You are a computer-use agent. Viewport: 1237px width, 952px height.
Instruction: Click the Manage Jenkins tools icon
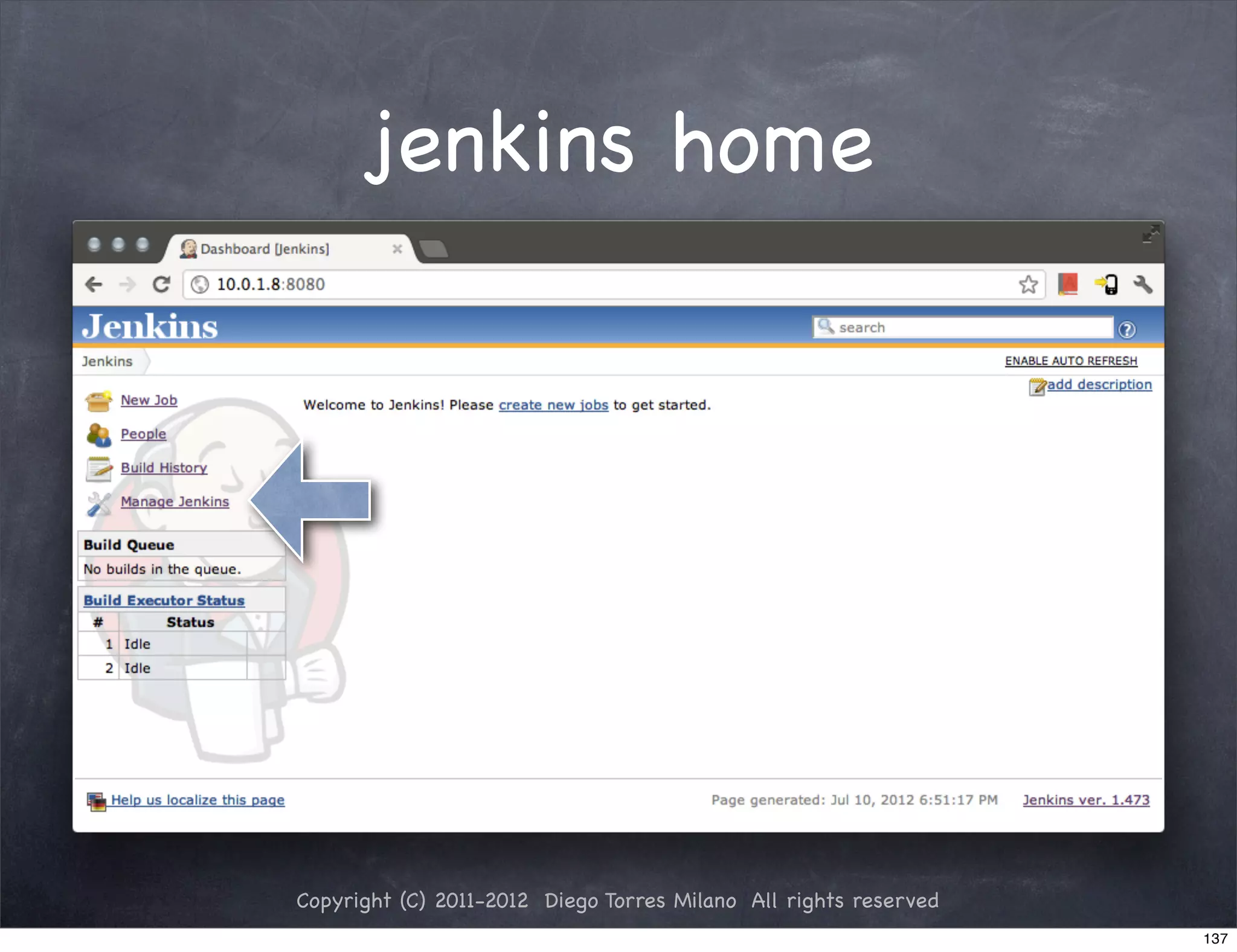click(x=98, y=503)
